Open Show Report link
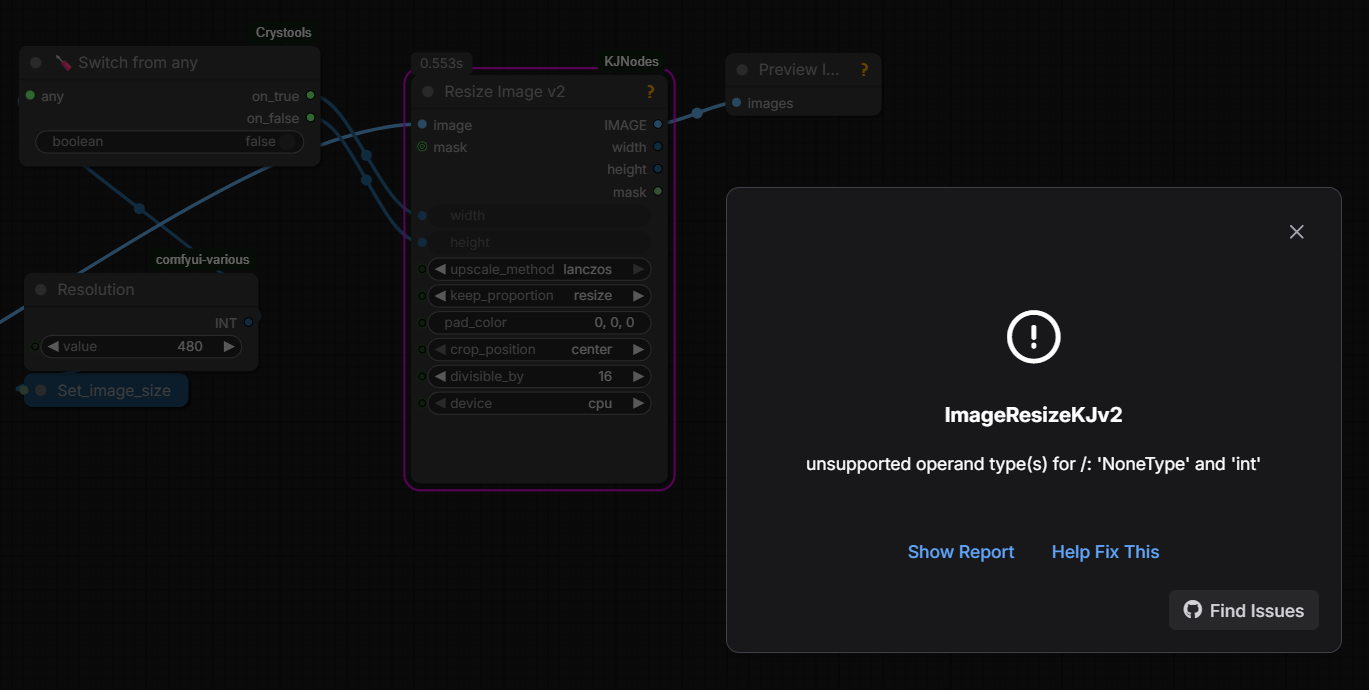The height and width of the screenshot is (690, 1369). pyautogui.click(x=961, y=552)
